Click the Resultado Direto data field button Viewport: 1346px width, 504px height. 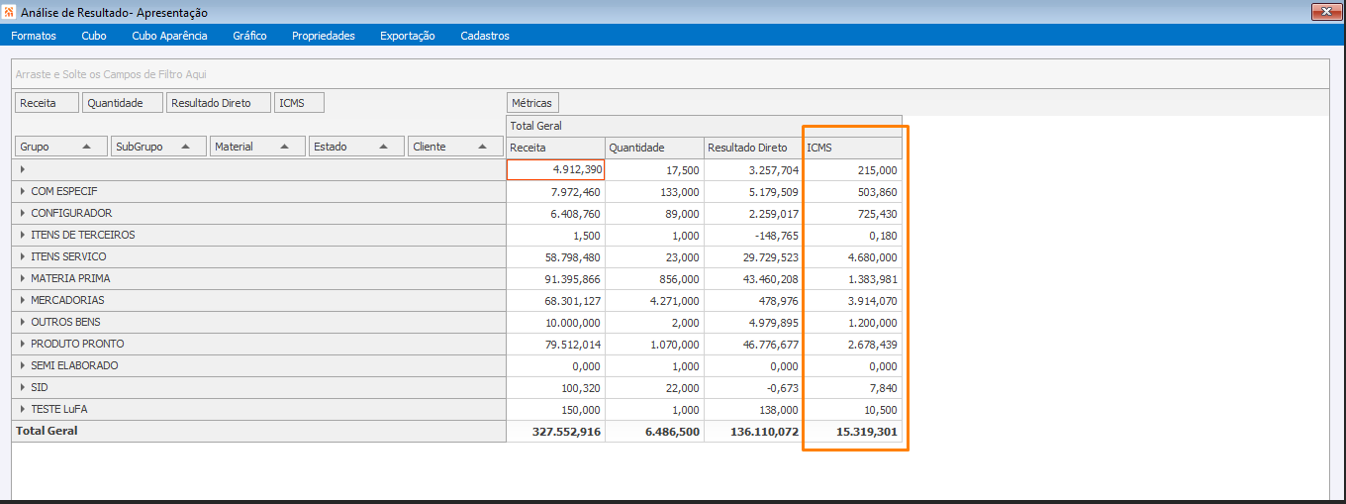(219, 103)
